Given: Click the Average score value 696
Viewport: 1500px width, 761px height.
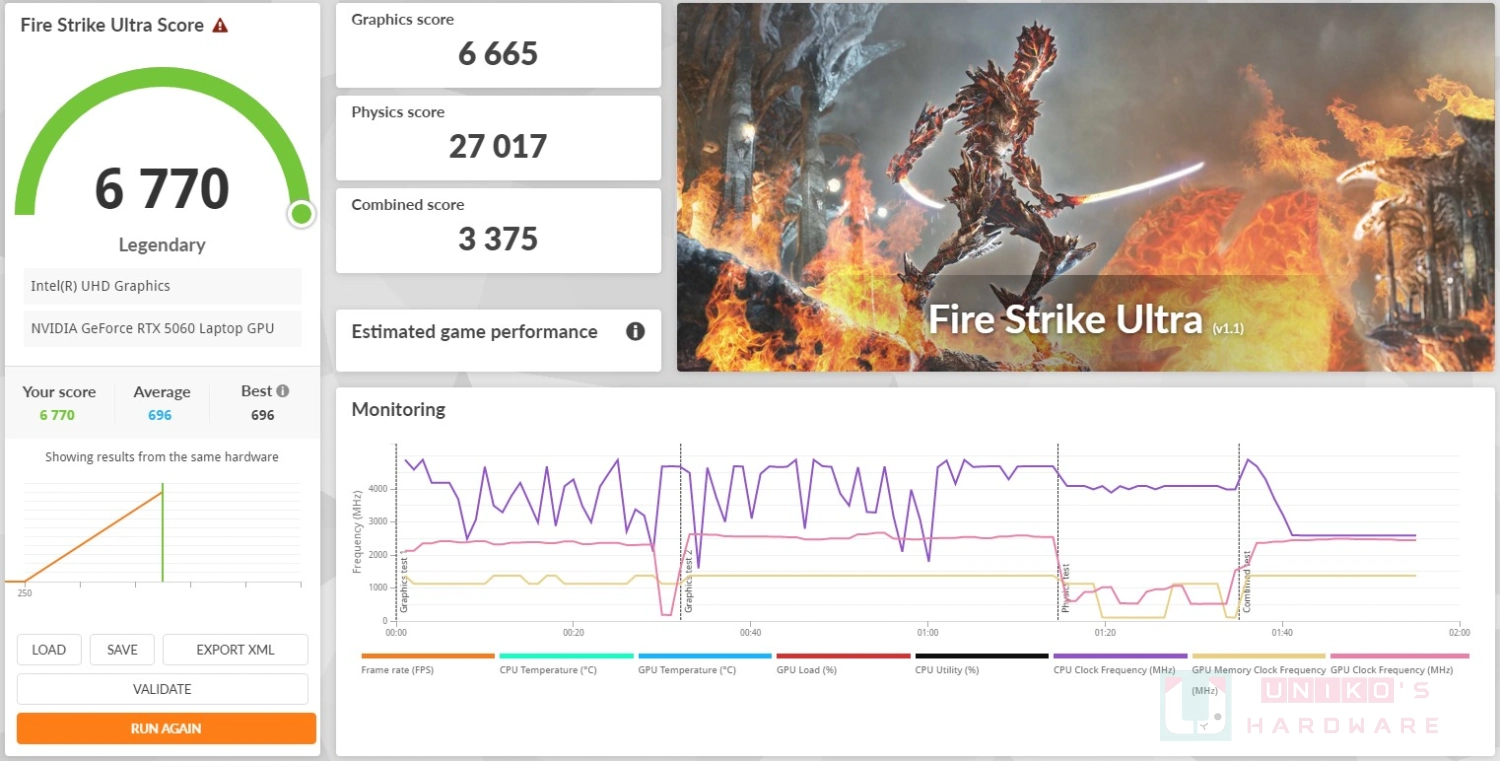Looking at the screenshot, I should pyautogui.click(x=160, y=415).
